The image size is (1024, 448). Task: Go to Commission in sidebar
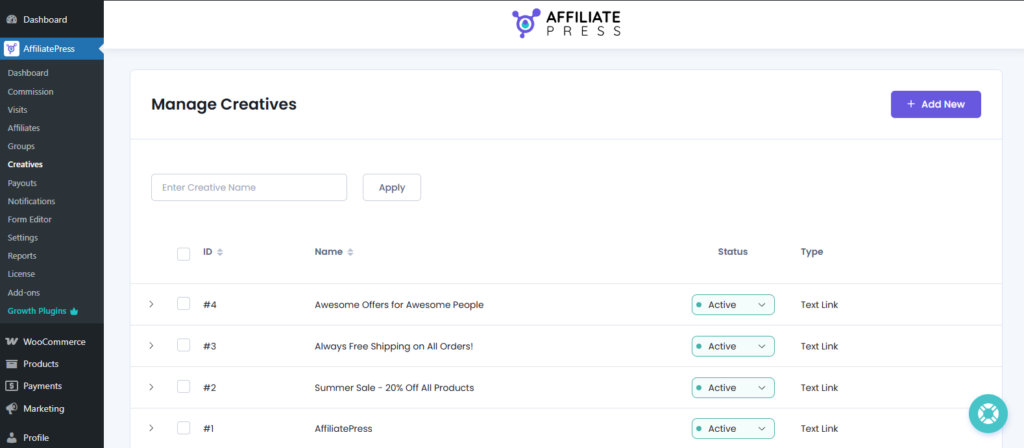(30, 92)
